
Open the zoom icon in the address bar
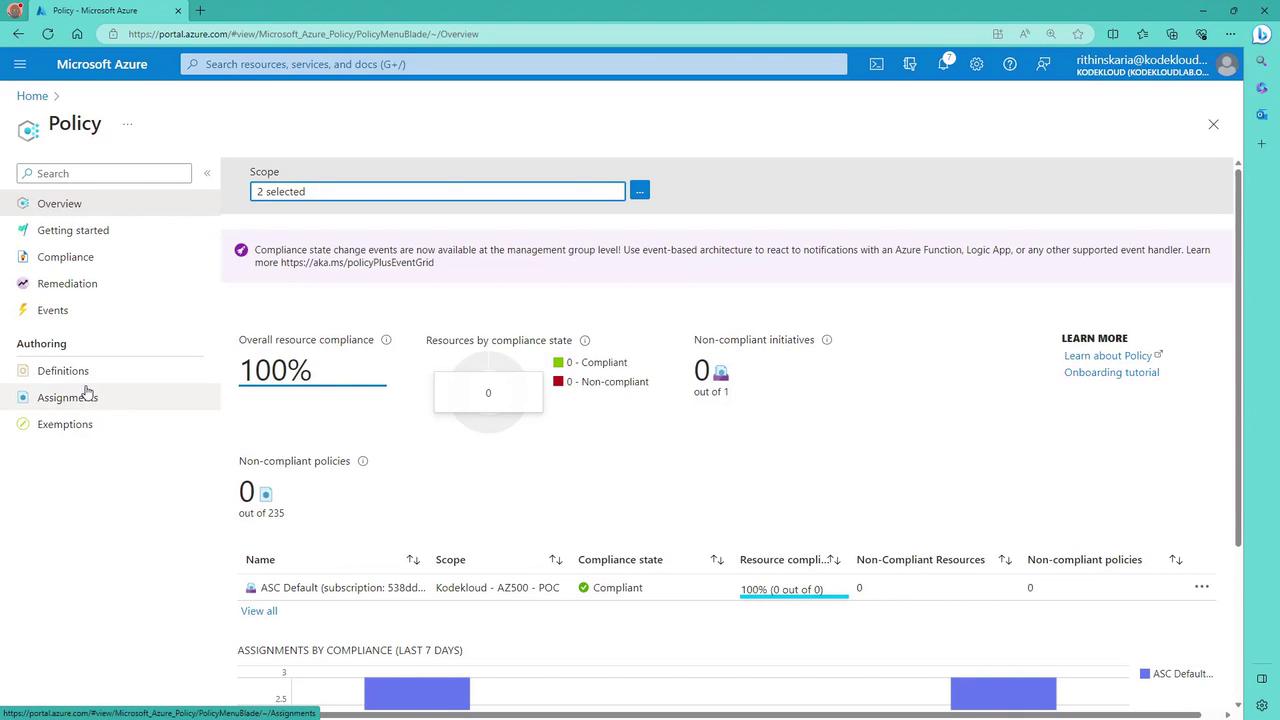tap(1051, 34)
